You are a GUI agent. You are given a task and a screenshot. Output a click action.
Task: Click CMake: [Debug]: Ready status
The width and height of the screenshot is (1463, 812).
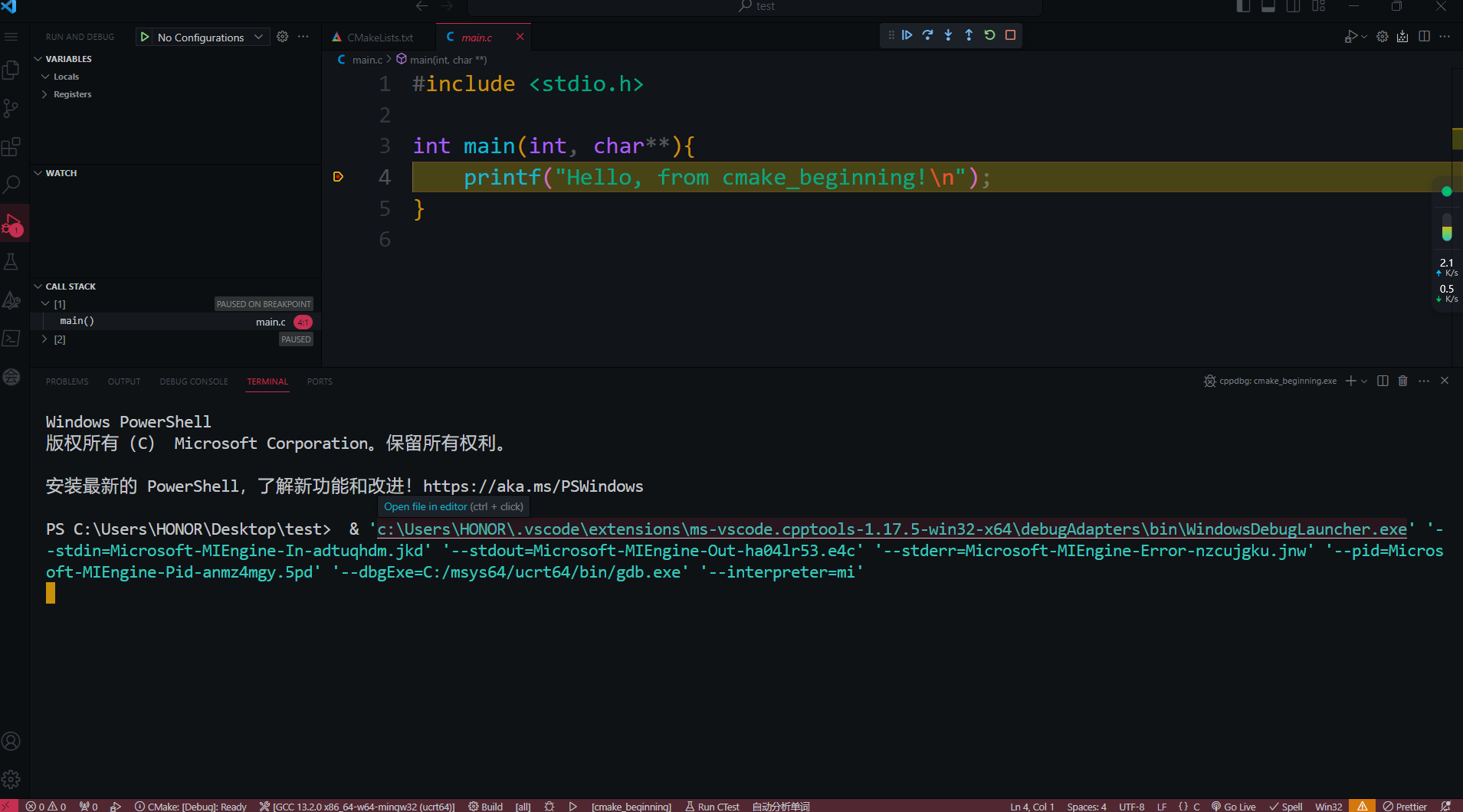pyautogui.click(x=191, y=807)
